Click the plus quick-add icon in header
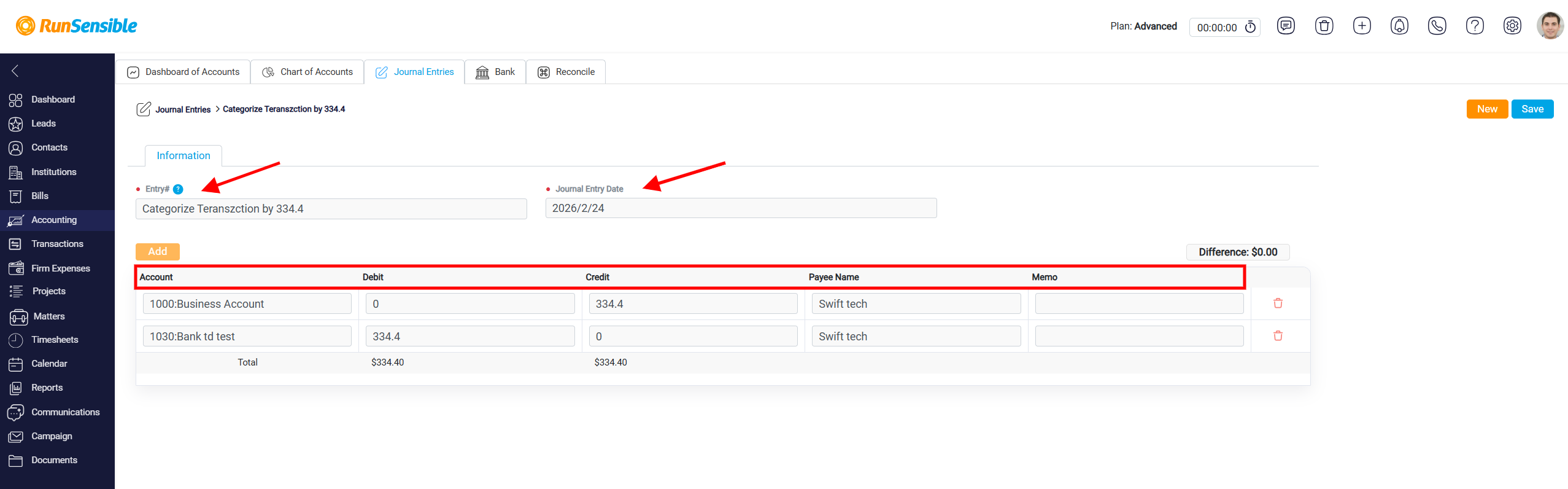The width and height of the screenshot is (1568, 489). (x=1362, y=26)
